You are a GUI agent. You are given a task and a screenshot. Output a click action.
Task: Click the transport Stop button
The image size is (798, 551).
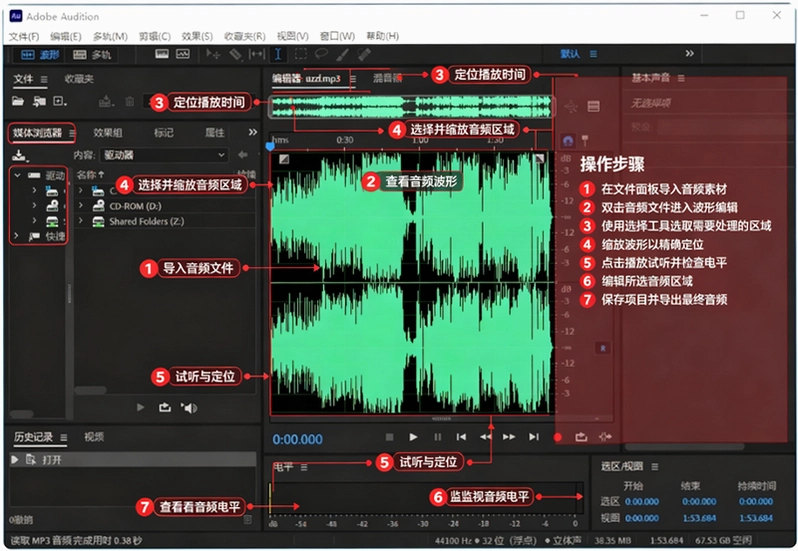click(x=389, y=437)
